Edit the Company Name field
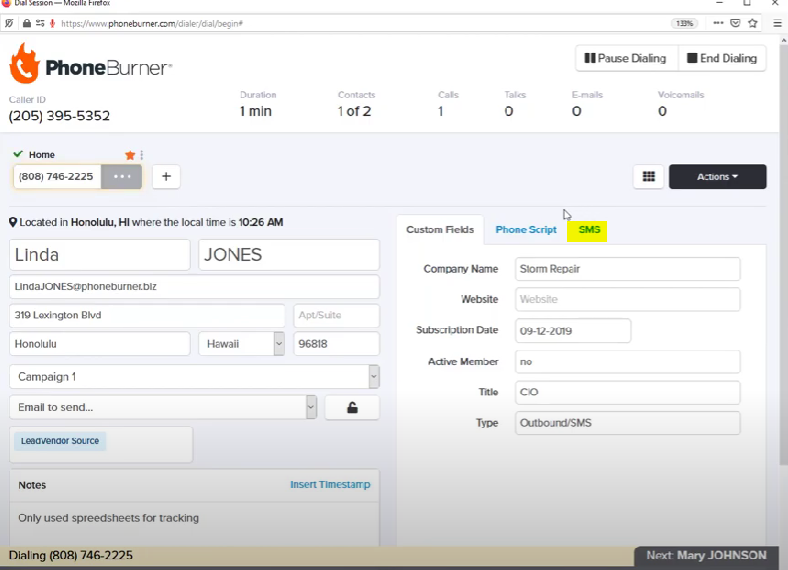 [x=627, y=269]
